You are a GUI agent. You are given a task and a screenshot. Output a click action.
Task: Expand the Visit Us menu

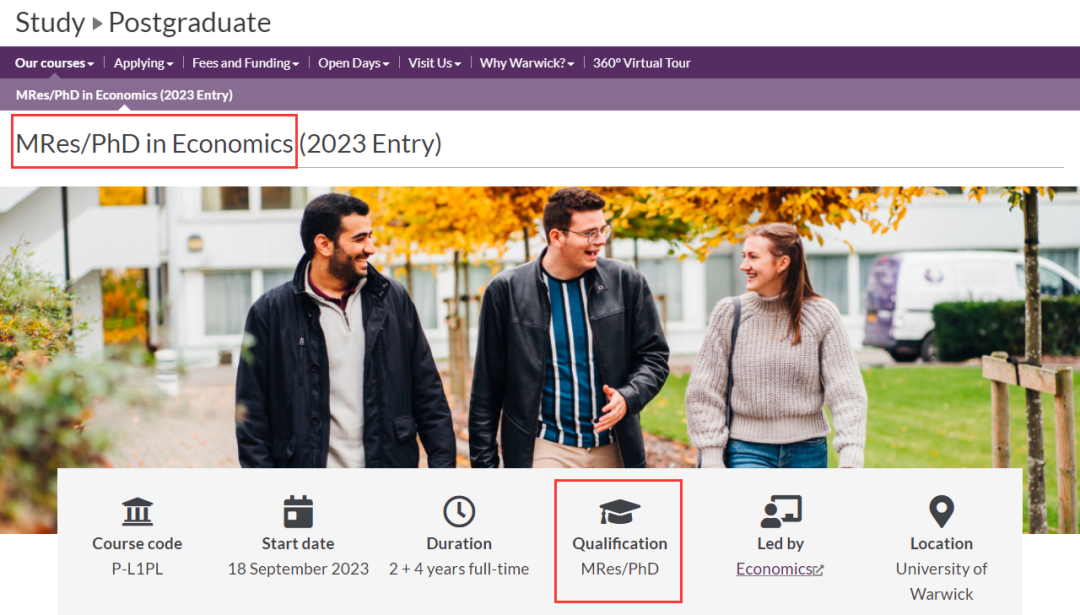click(435, 63)
